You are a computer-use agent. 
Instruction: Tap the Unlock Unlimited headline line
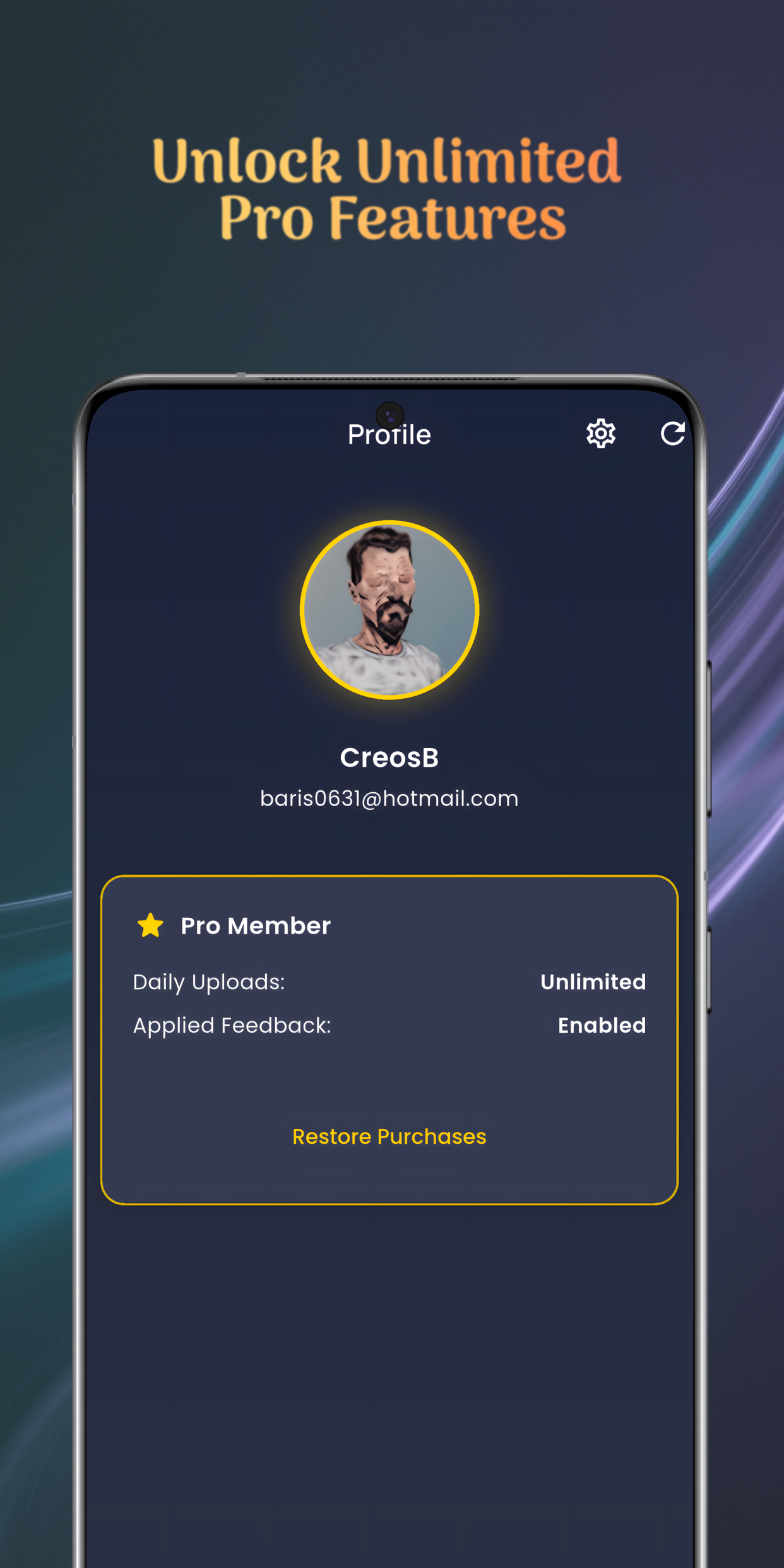coord(387,161)
